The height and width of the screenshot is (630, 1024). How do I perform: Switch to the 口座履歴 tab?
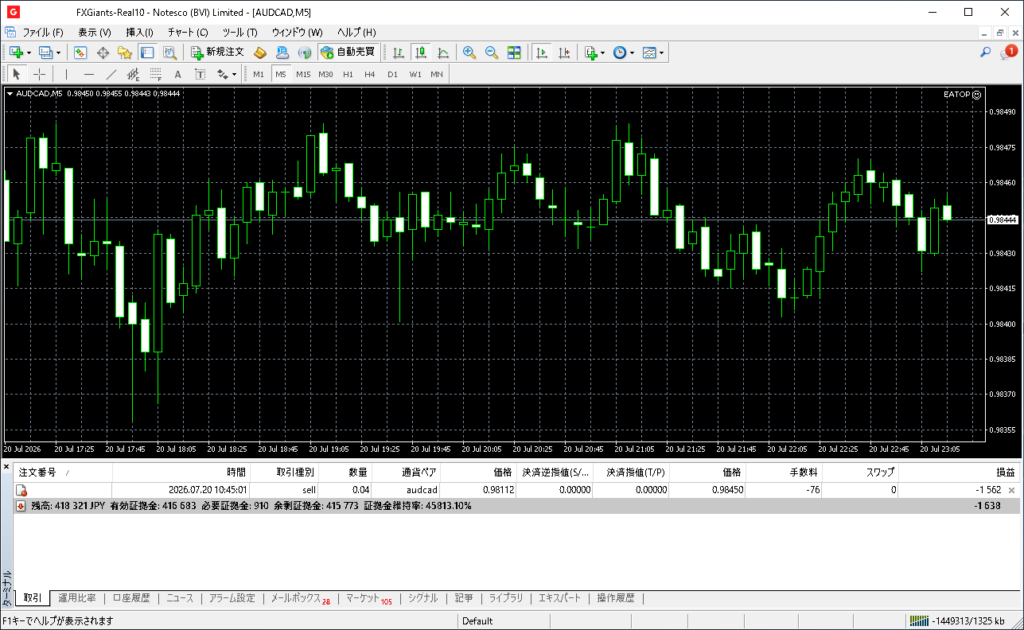(x=131, y=598)
